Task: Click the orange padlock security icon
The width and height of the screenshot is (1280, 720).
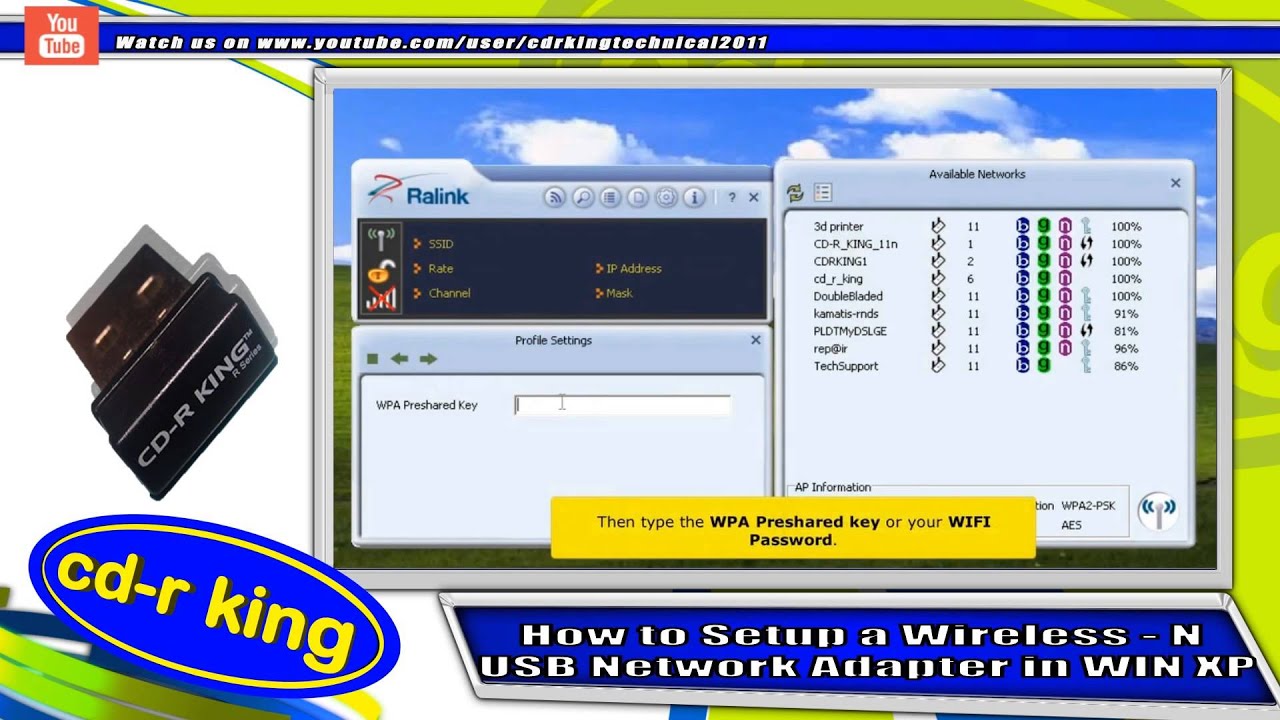Action: tap(381, 269)
